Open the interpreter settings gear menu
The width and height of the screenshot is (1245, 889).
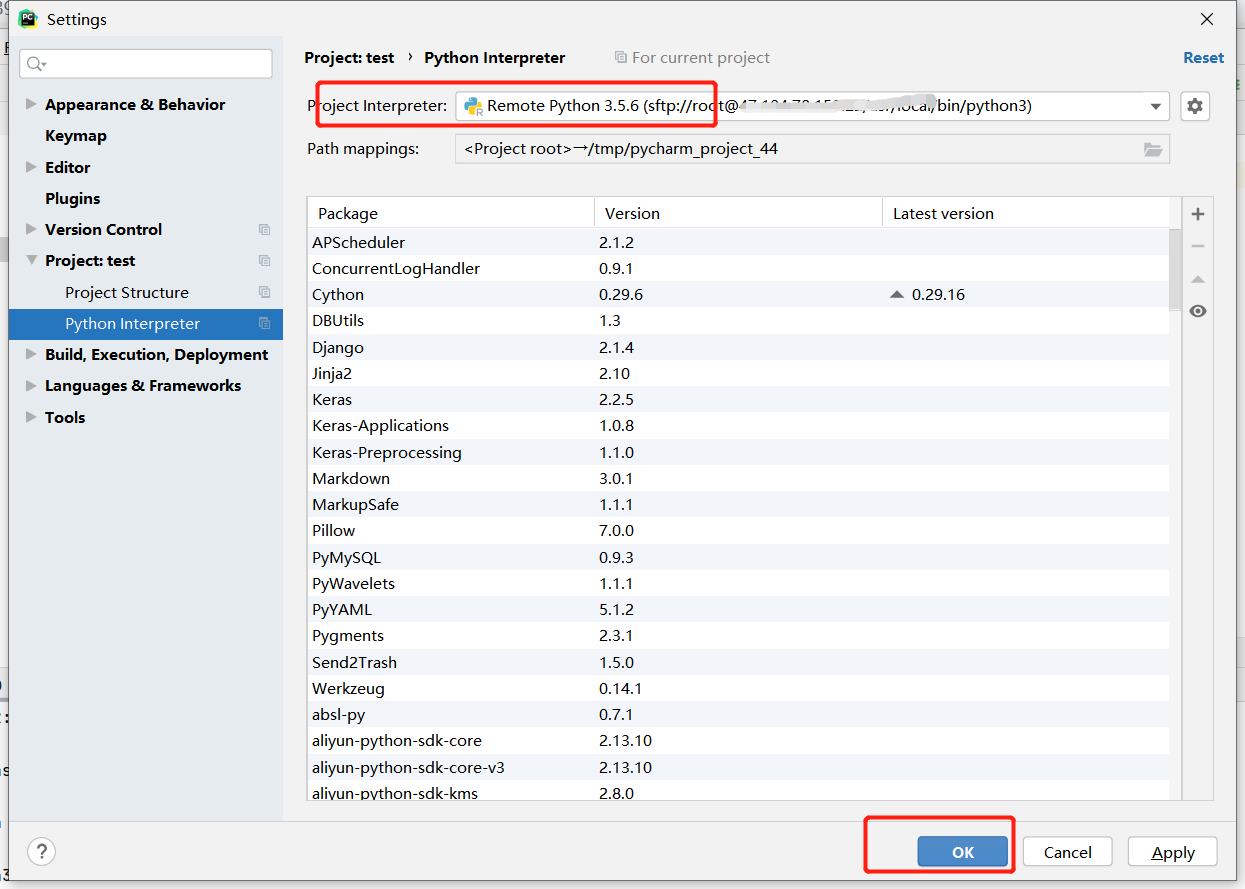1195,106
